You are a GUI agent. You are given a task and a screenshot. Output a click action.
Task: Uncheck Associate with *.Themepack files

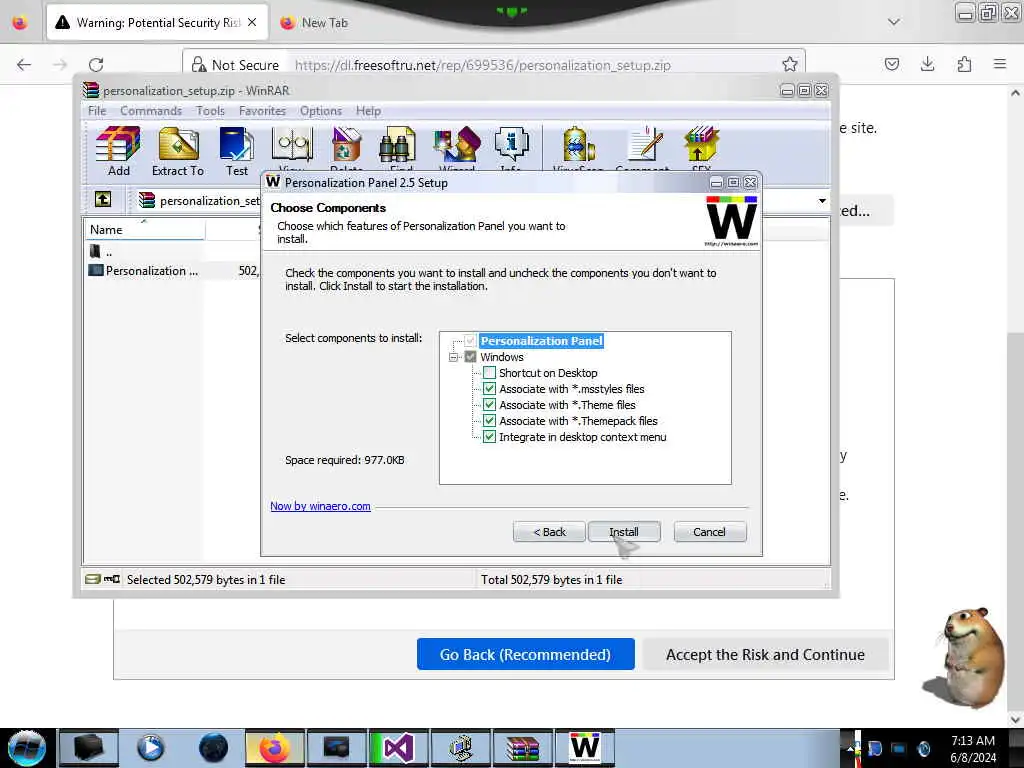(x=489, y=421)
